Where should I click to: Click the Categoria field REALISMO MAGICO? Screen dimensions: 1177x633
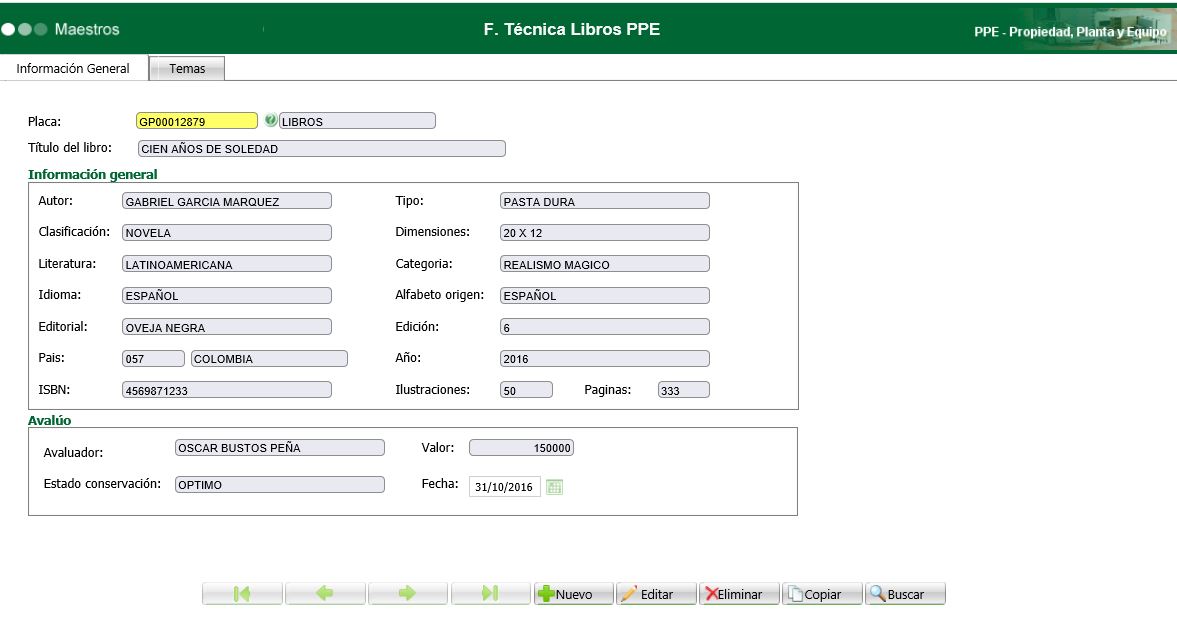coord(604,264)
